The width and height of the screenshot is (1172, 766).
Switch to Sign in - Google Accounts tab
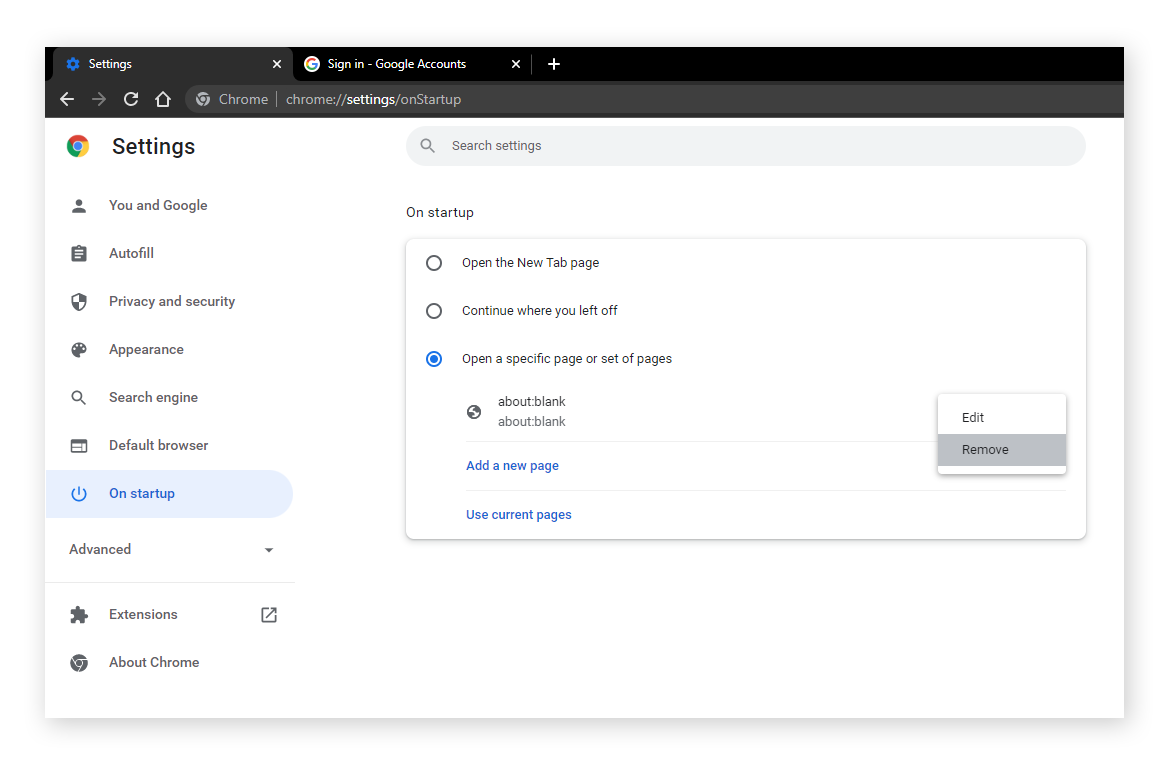[412, 64]
